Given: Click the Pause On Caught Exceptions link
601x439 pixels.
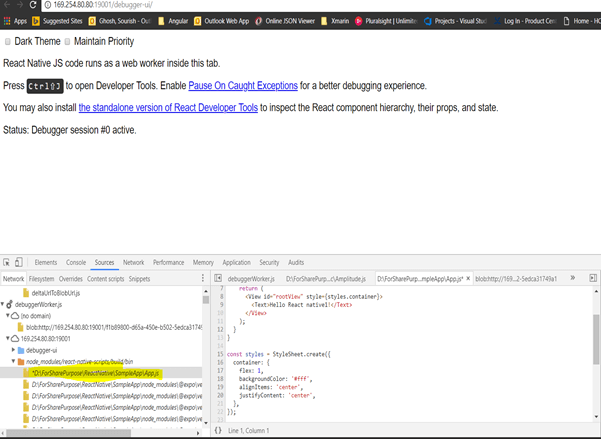Looking at the screenshot, I should (243, 86).
